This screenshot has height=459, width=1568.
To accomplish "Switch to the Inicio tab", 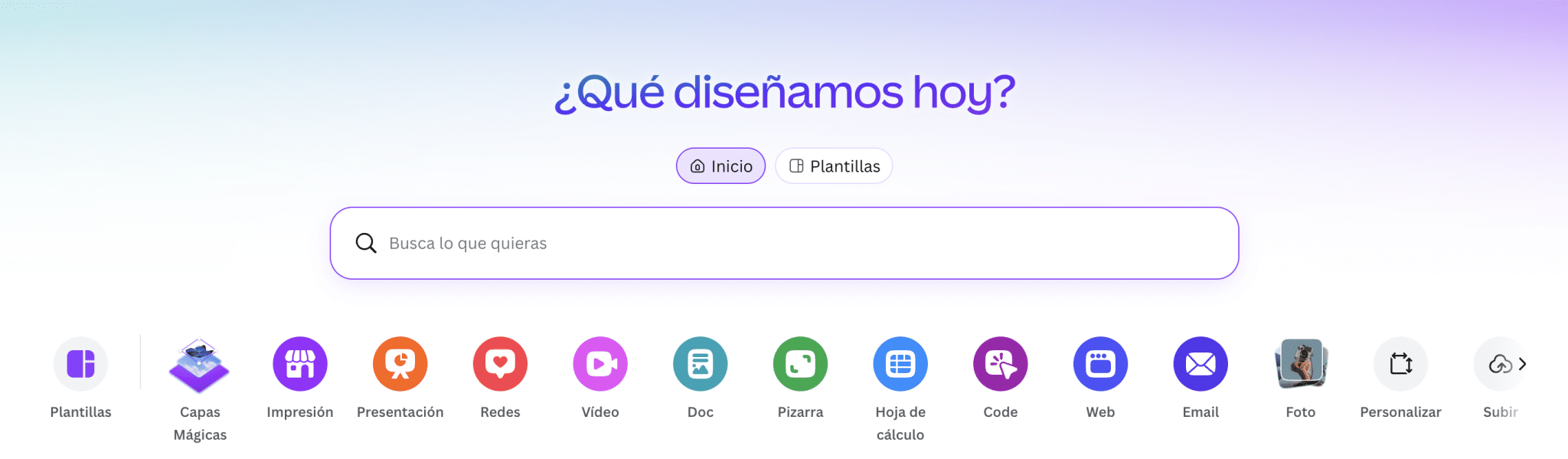I will coord(720,166).
